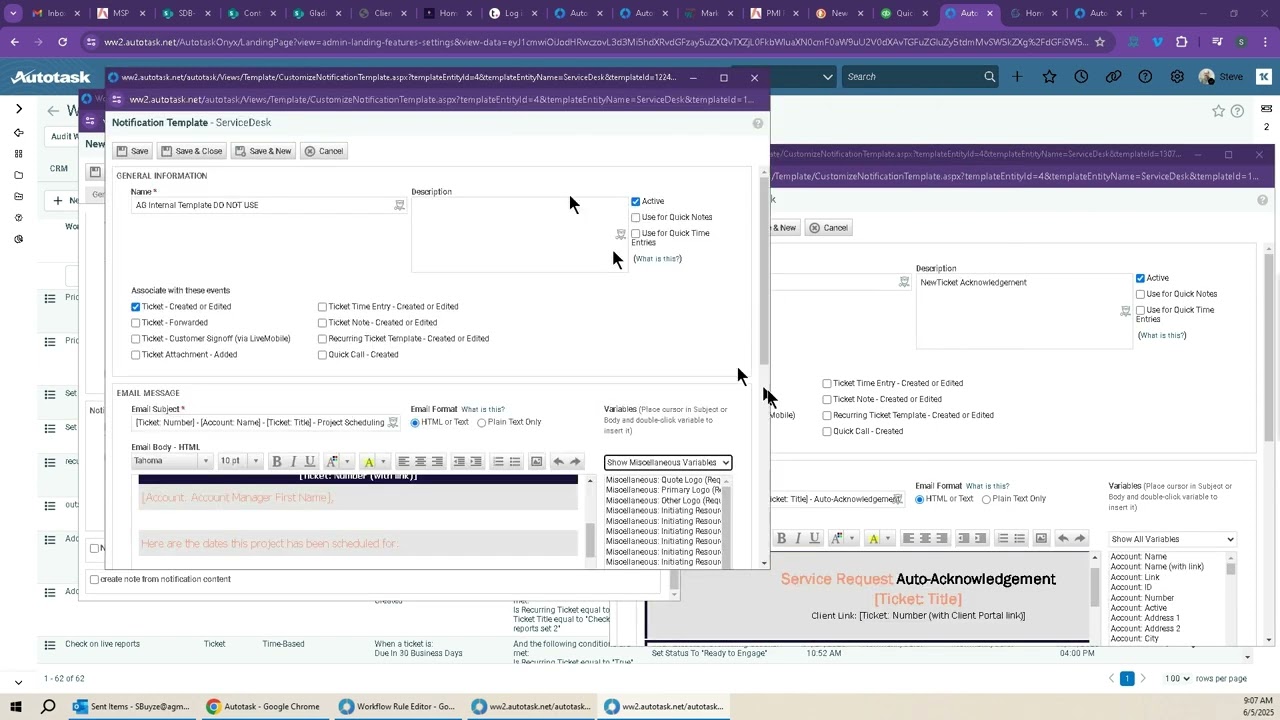The image size is (1280, 720).
Task: Click outdent icon in front email editor
Action: (459, 461)
